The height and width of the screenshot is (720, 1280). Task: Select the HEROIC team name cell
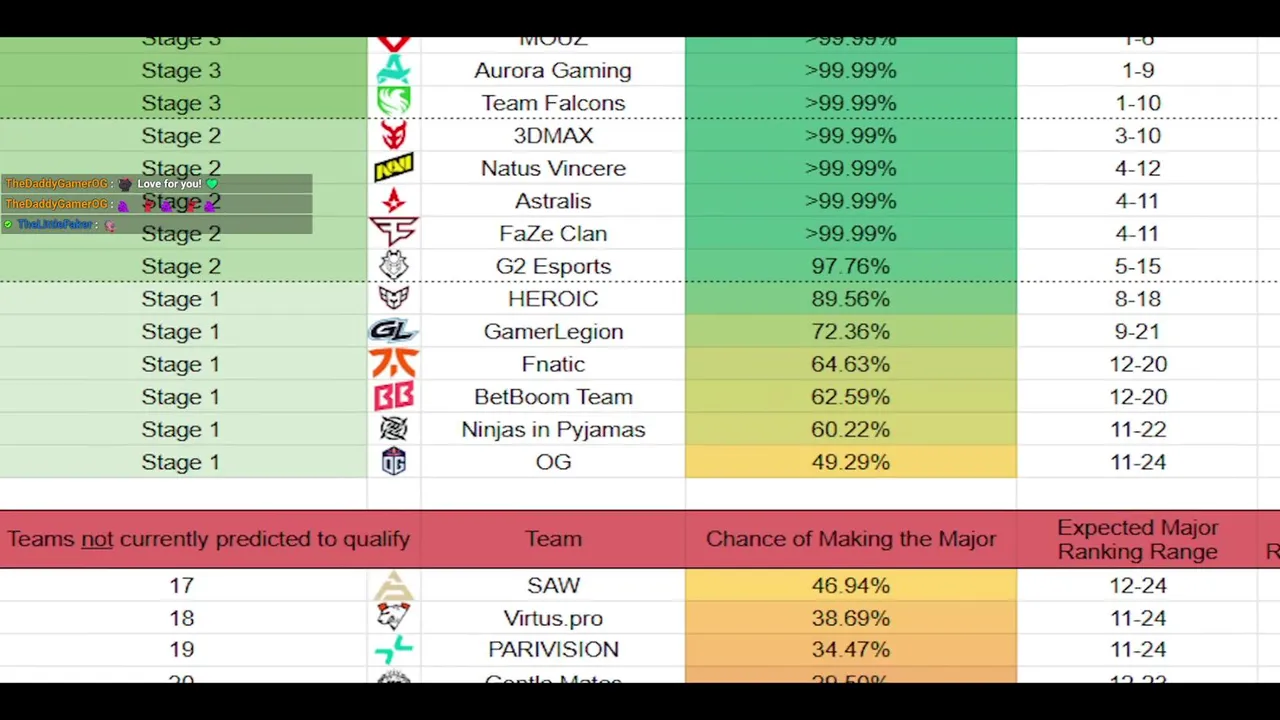pos(553,299)
